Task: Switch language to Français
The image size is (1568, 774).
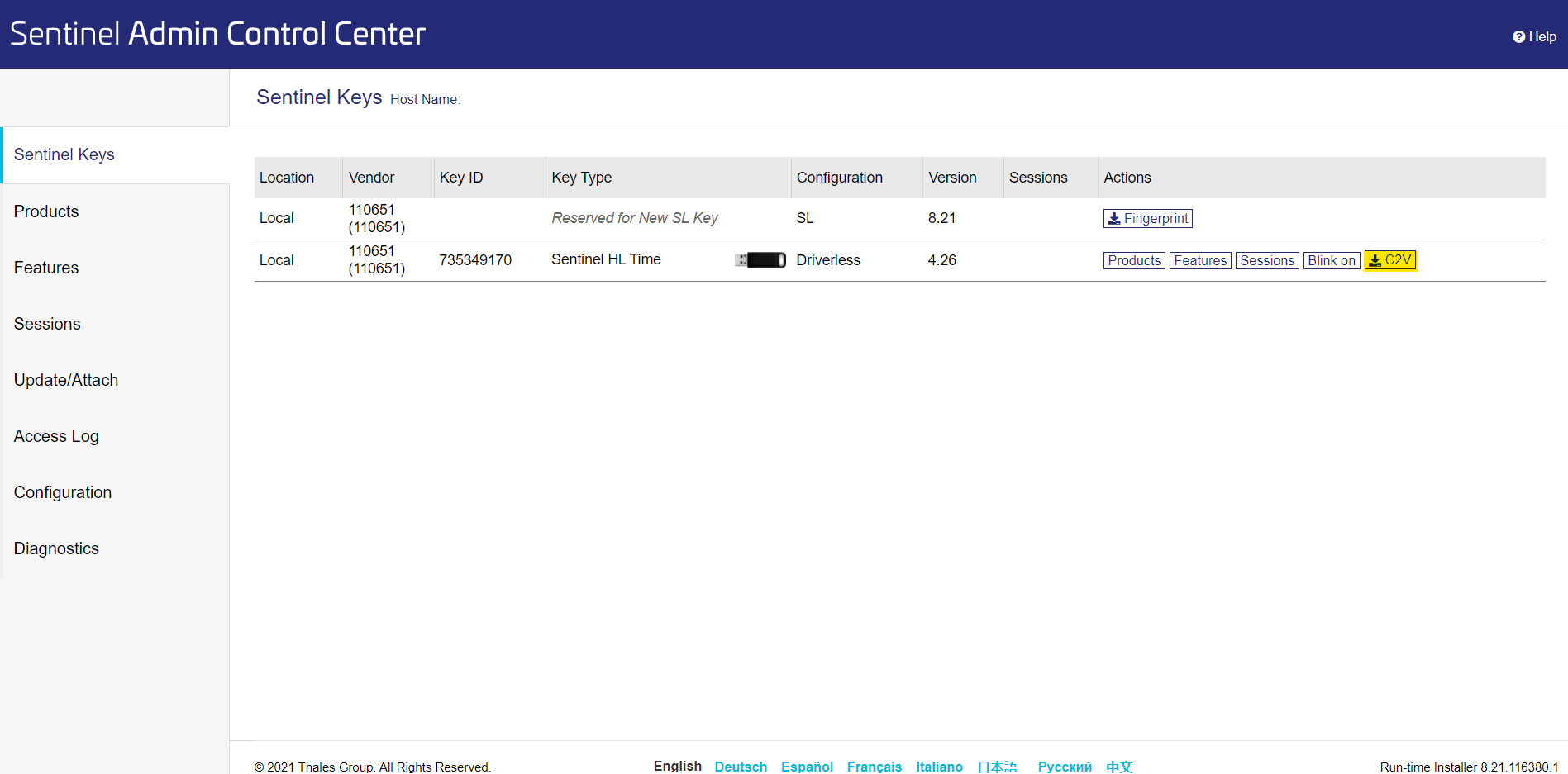Action: coord(874,767)
